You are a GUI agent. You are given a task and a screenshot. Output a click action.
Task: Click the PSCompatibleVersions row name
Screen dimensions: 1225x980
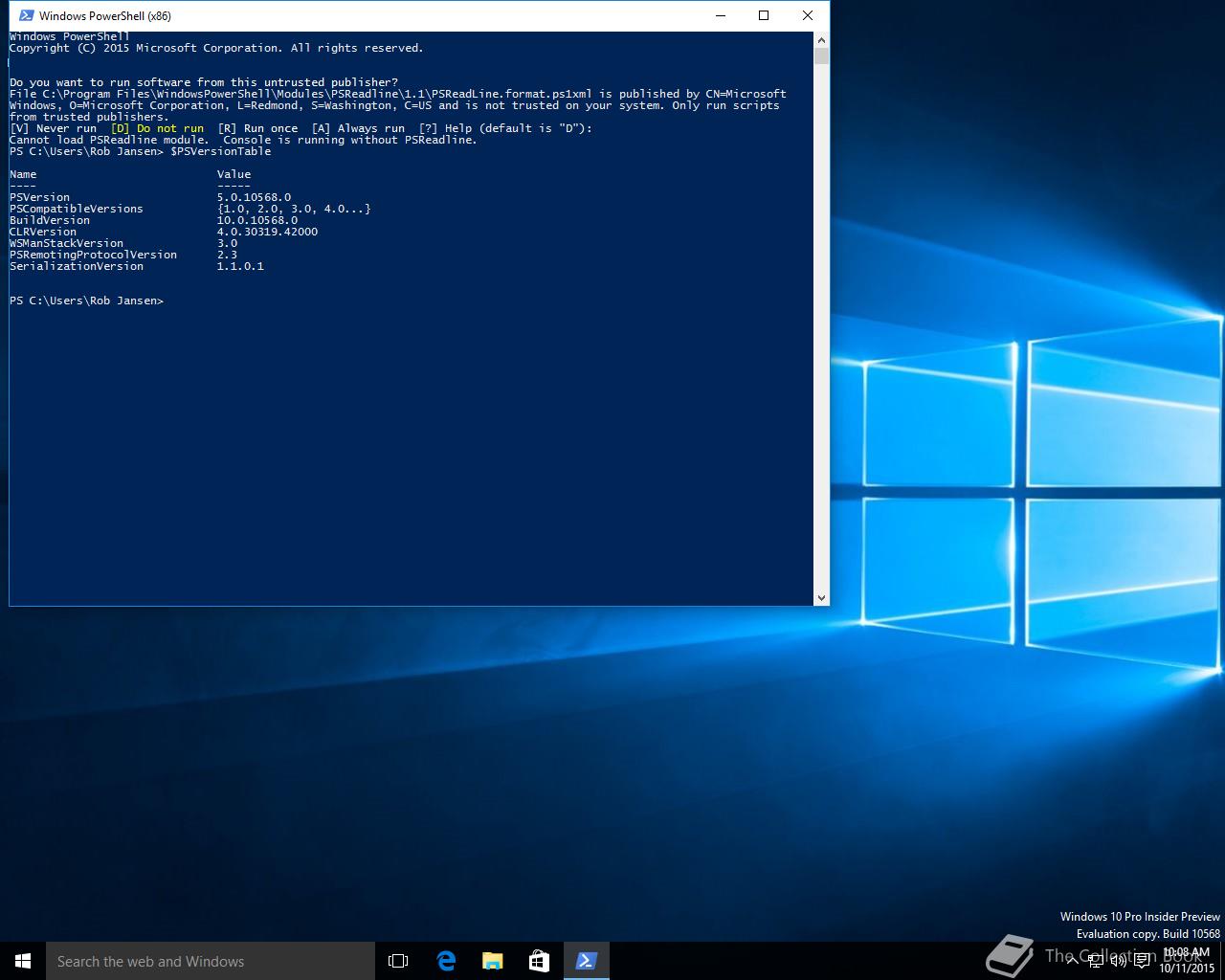(76, 209)
